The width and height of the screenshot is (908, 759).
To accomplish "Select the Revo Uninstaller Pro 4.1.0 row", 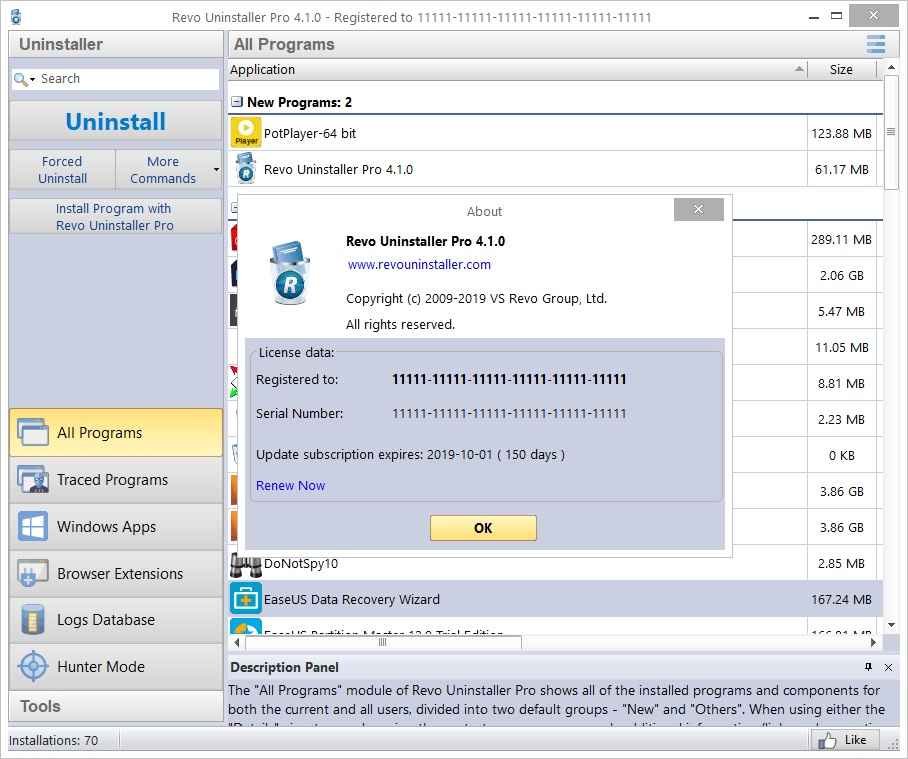I will 555,169.
